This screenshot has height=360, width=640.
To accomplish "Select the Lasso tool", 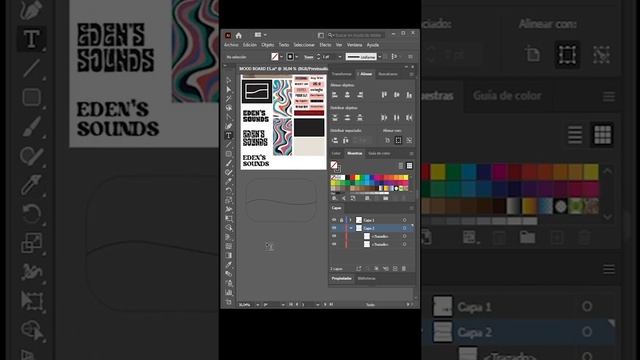I will click(229, 108).
